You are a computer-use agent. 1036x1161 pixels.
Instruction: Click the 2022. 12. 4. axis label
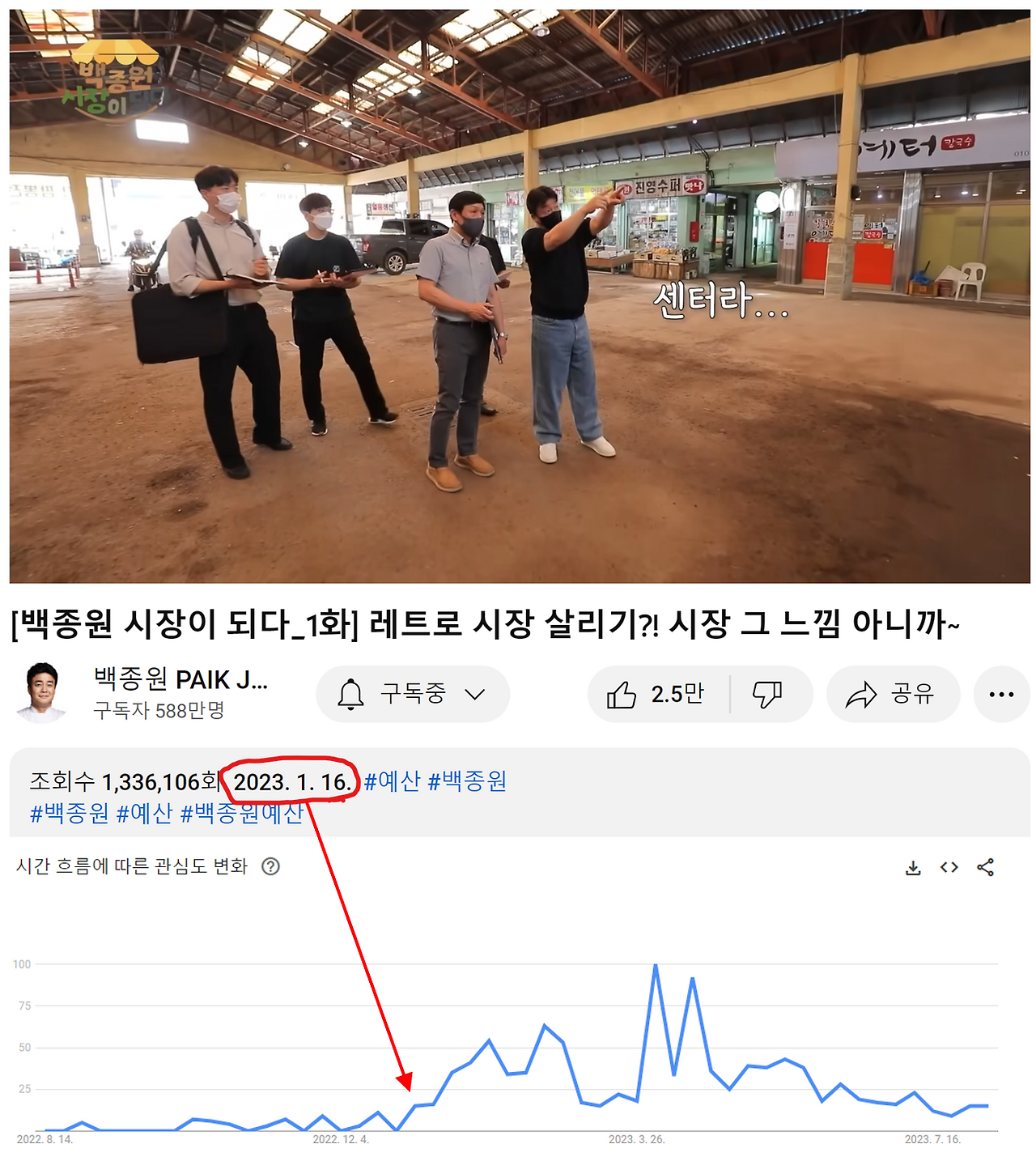click(341, 1140)
